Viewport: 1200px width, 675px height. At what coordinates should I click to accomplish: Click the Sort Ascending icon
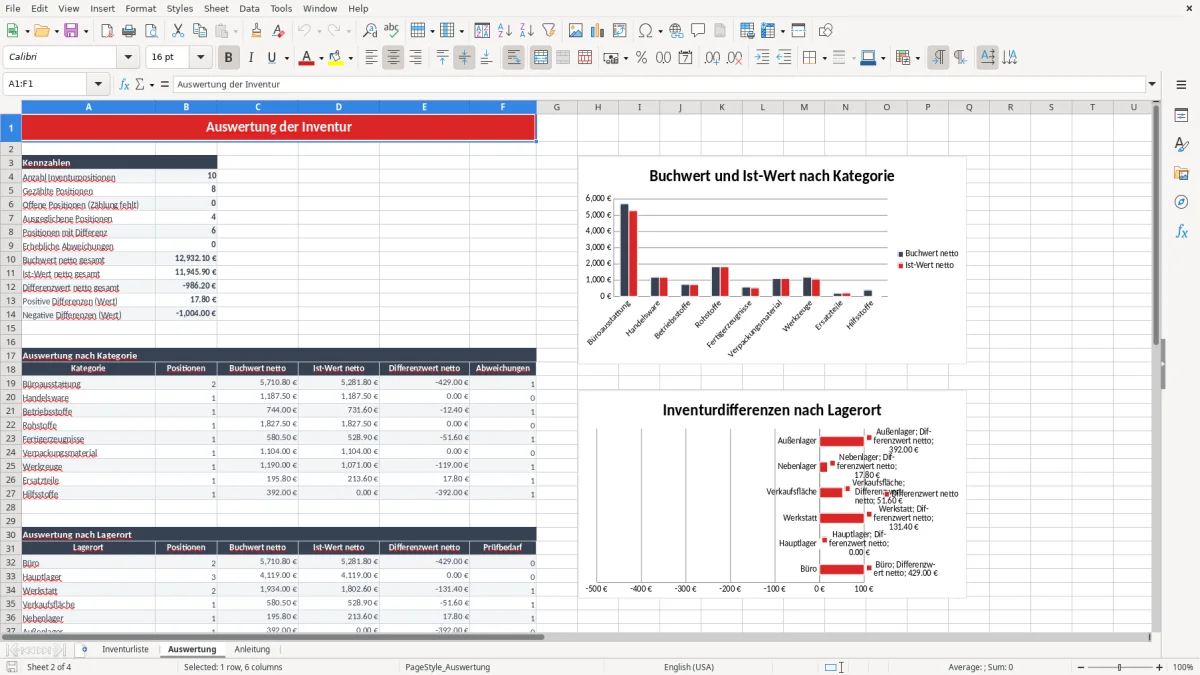pyautogui.click(x=505, y=31)
